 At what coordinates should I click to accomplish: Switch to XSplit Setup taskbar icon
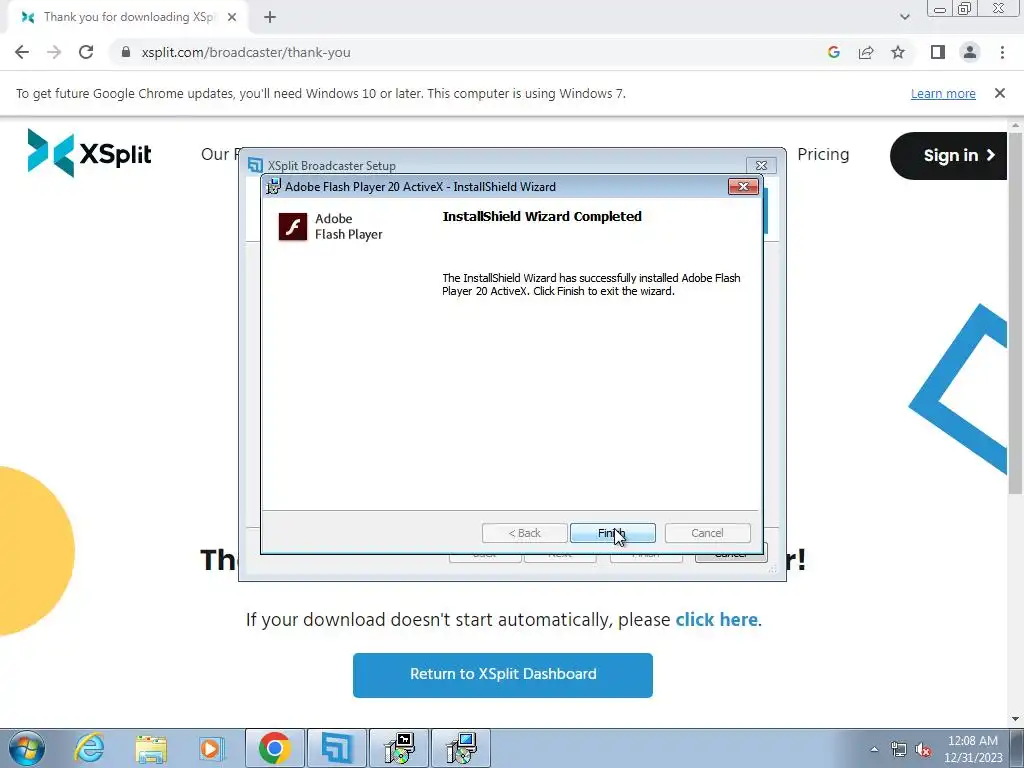click(x=336, y=748)
